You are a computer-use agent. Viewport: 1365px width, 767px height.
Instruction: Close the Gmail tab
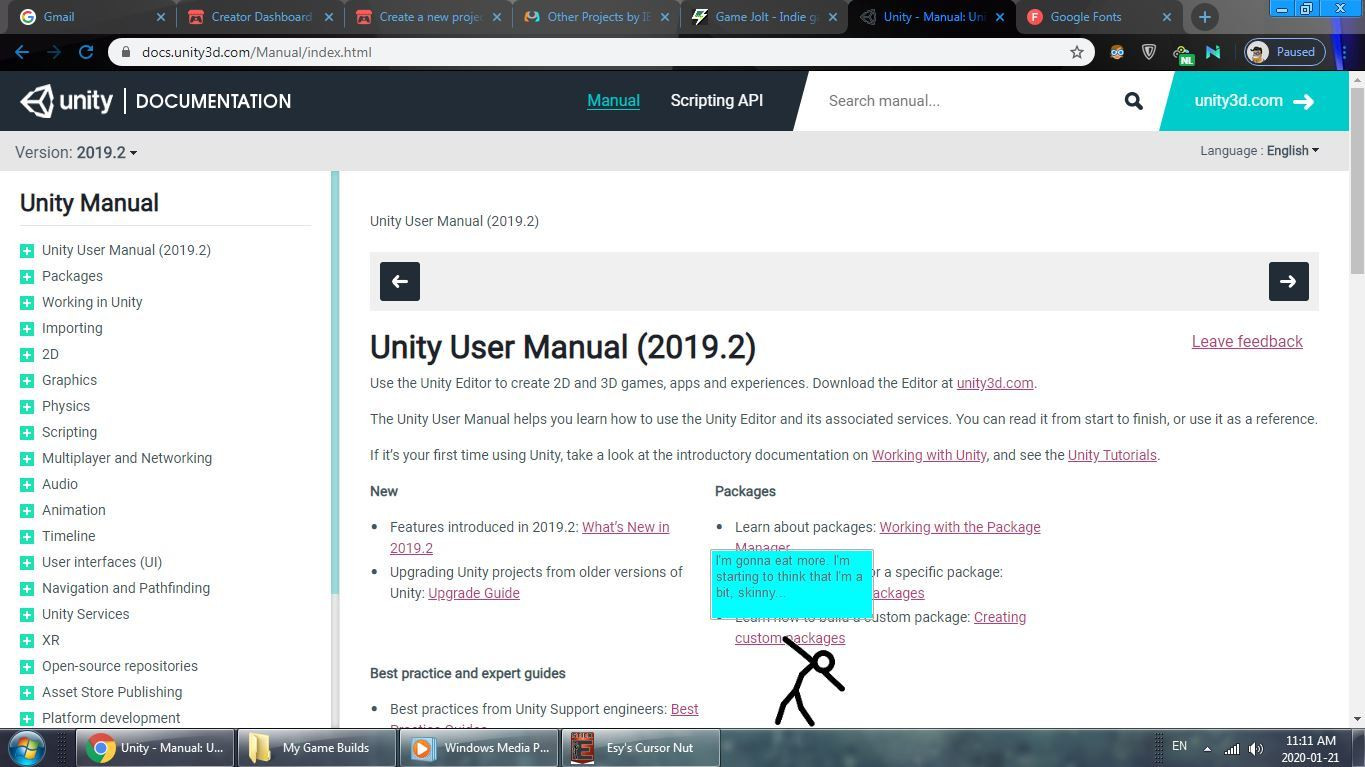pos(161,17)
